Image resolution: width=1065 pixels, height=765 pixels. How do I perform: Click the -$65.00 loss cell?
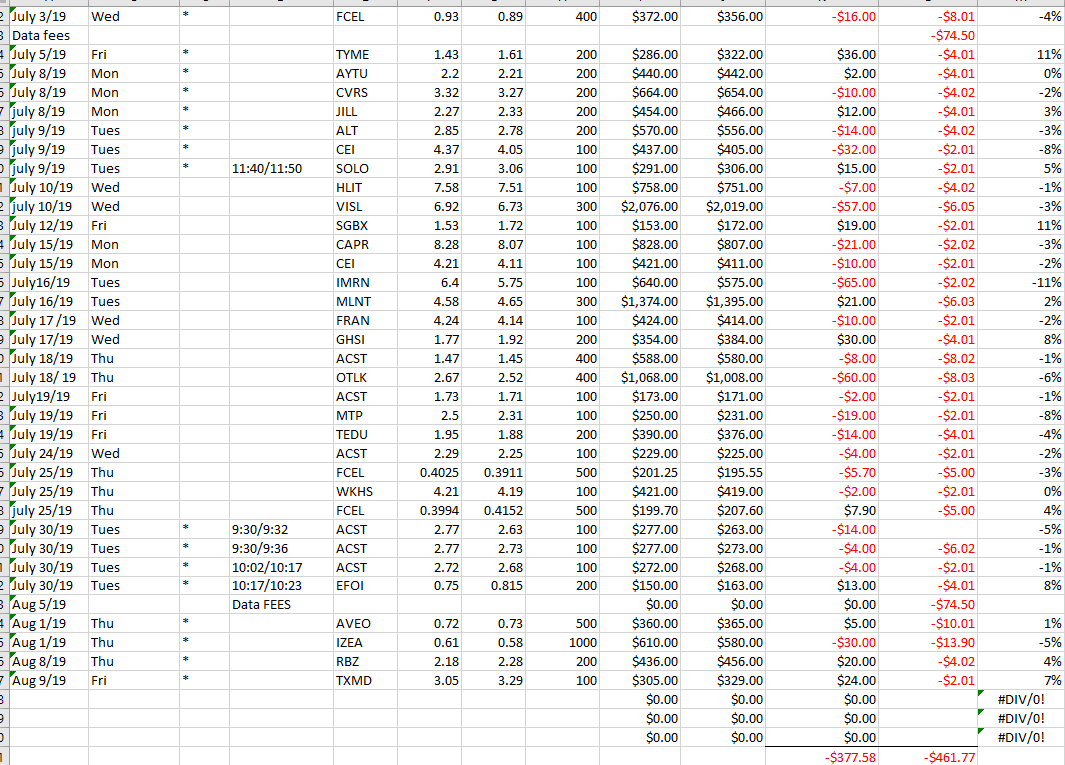(822, 283)
